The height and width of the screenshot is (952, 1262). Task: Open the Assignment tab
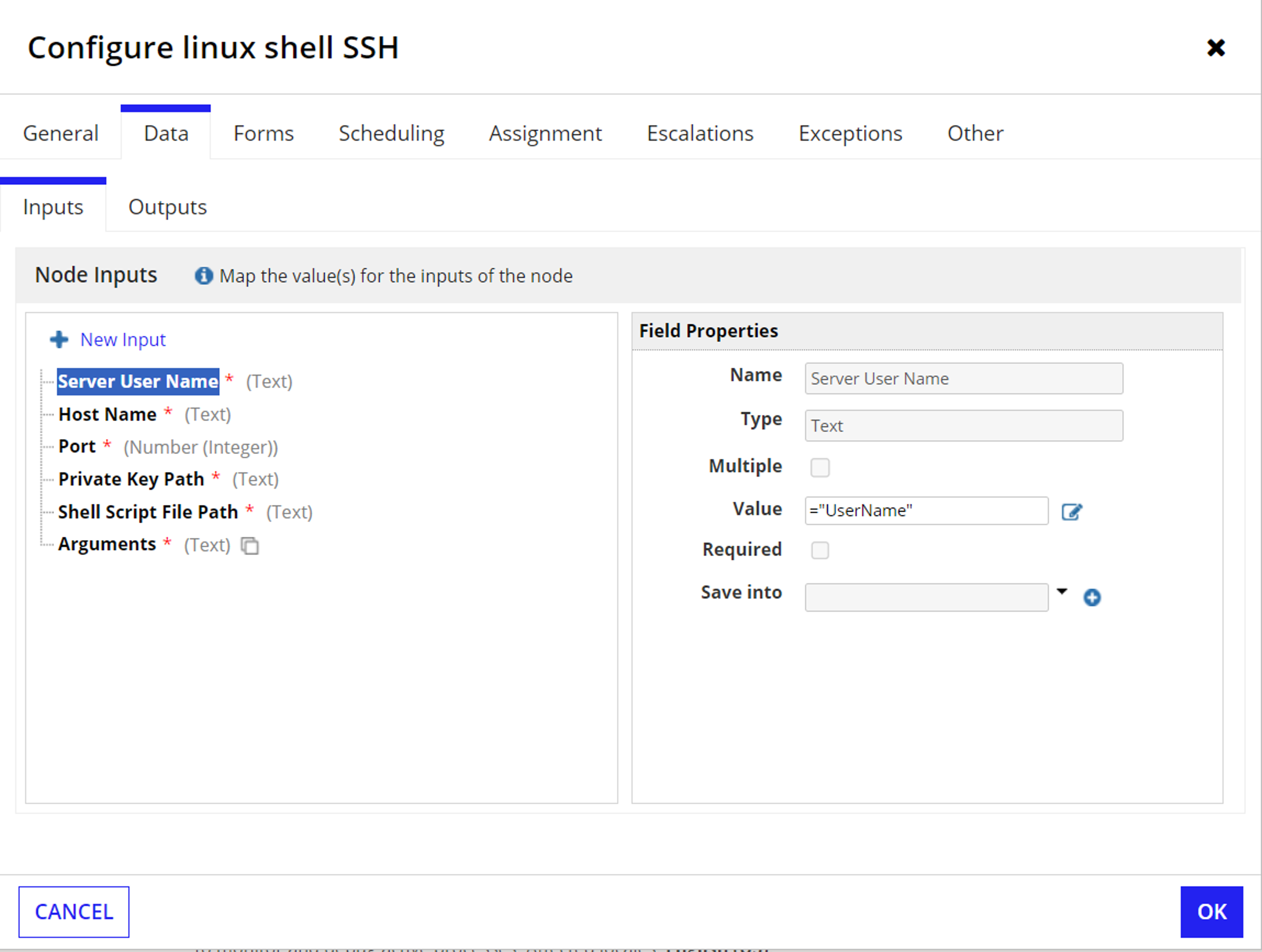click(x=546, y=133)
